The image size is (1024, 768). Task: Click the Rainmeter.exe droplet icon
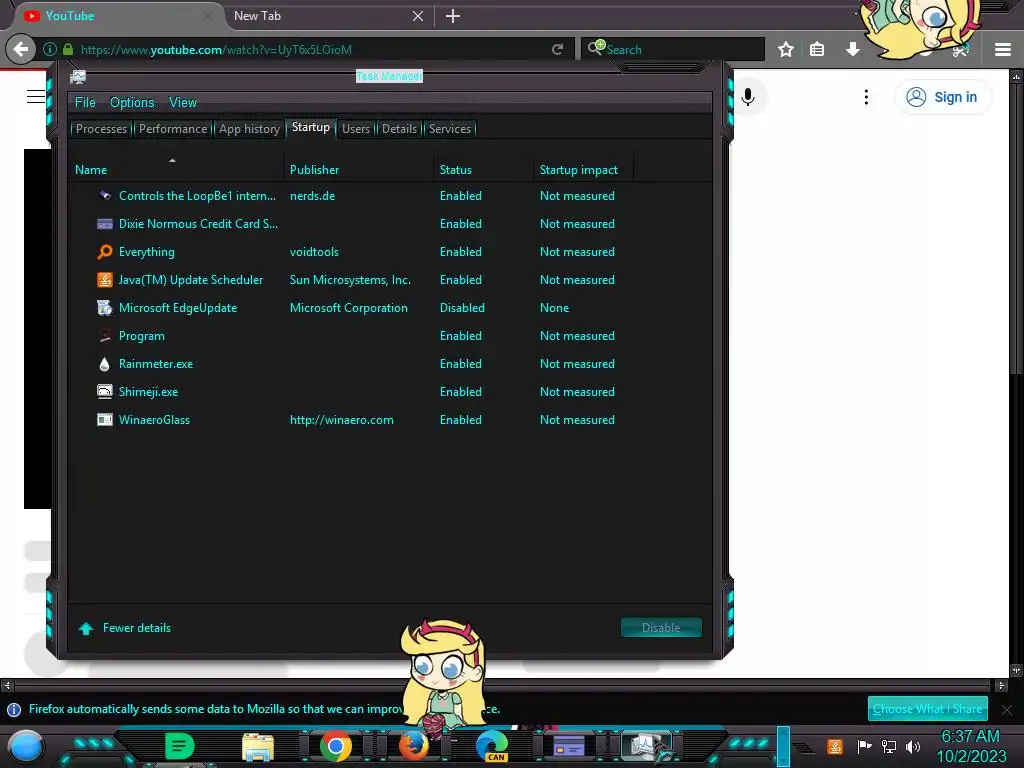(104, 364)
